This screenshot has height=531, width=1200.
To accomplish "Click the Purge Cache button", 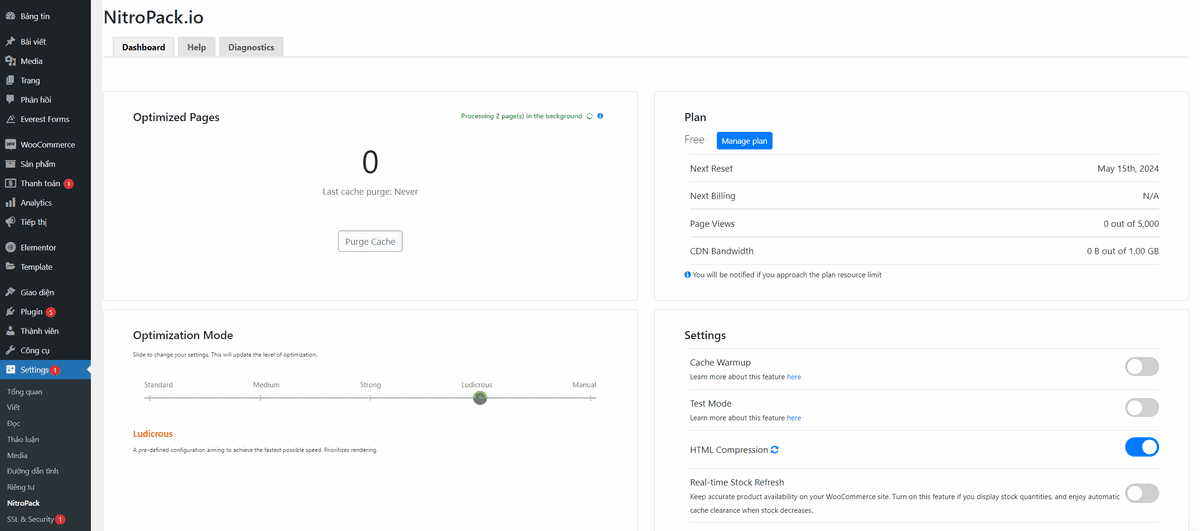I will [370, 241].
